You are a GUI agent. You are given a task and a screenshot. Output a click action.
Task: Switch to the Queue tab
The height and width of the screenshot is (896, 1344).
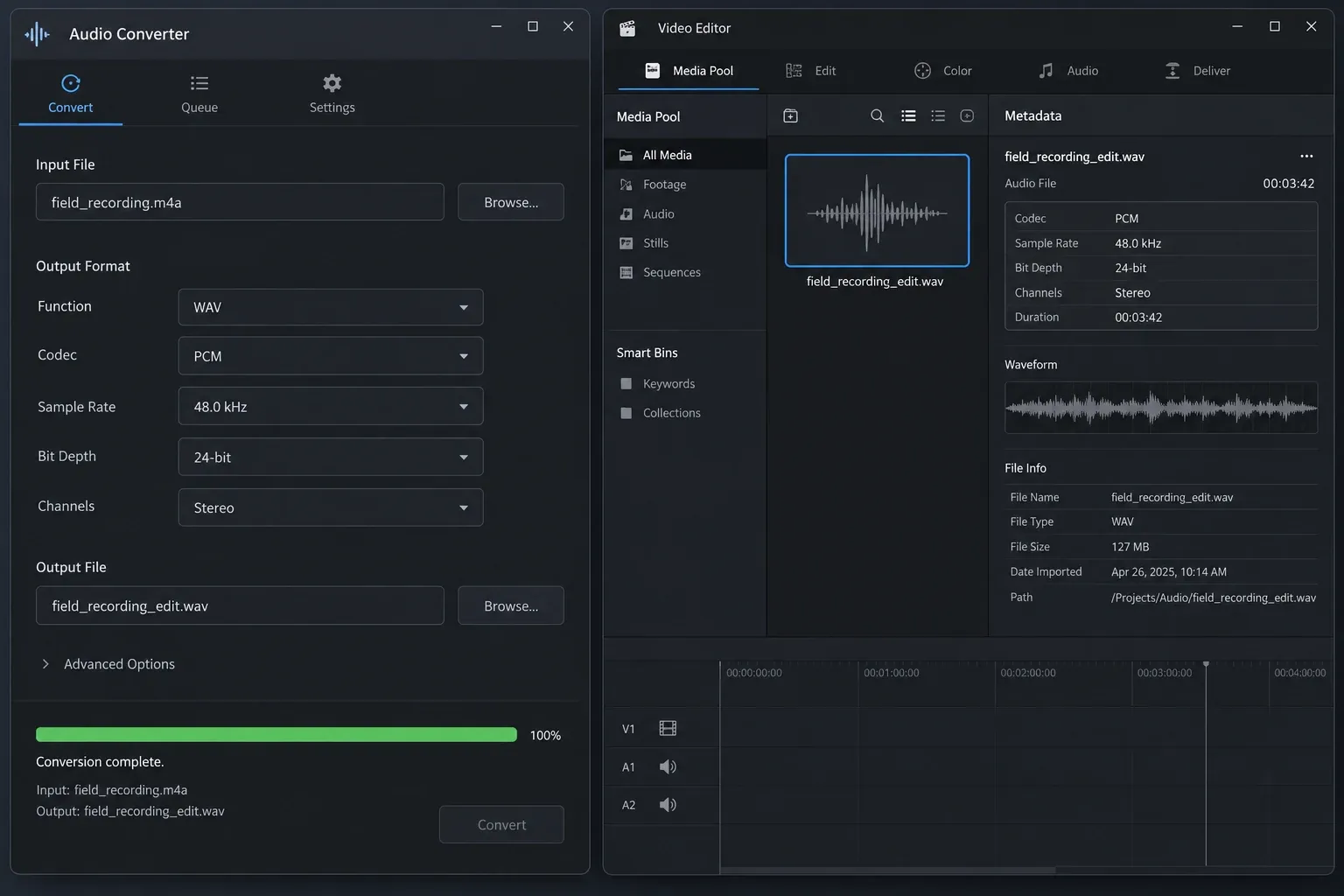pos(199,94)
